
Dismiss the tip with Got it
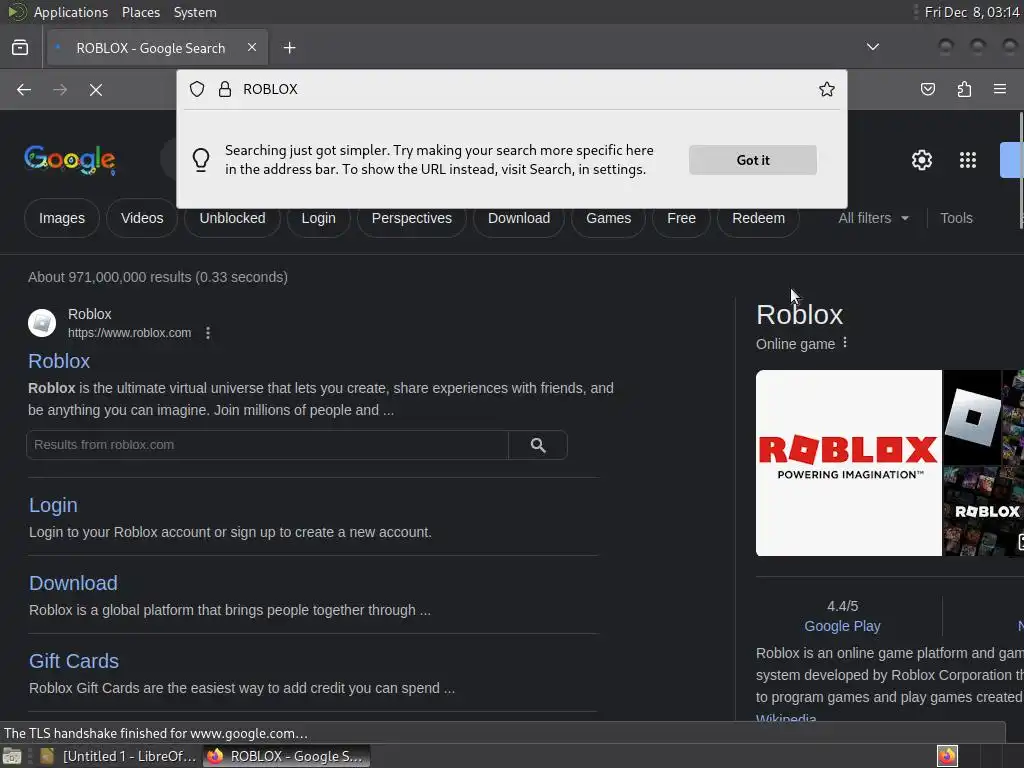click(753, 160)
